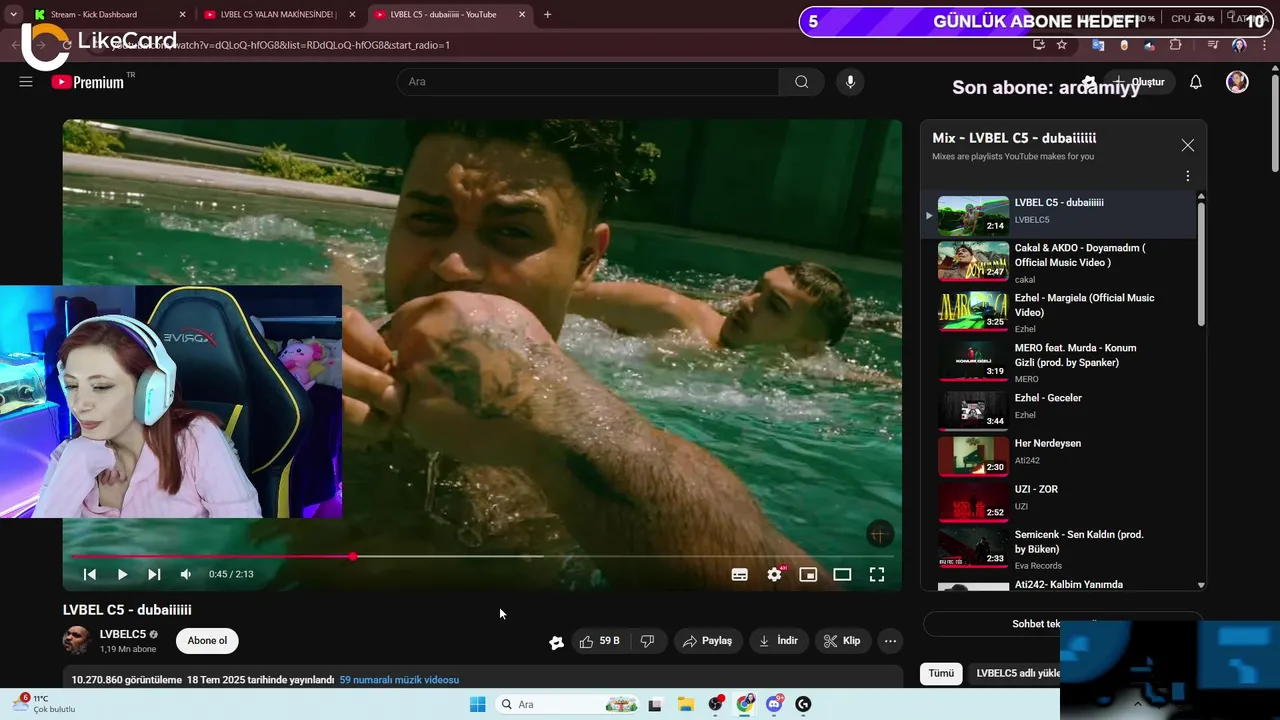
Task: Skip to previous video in player
Action: 90,574
